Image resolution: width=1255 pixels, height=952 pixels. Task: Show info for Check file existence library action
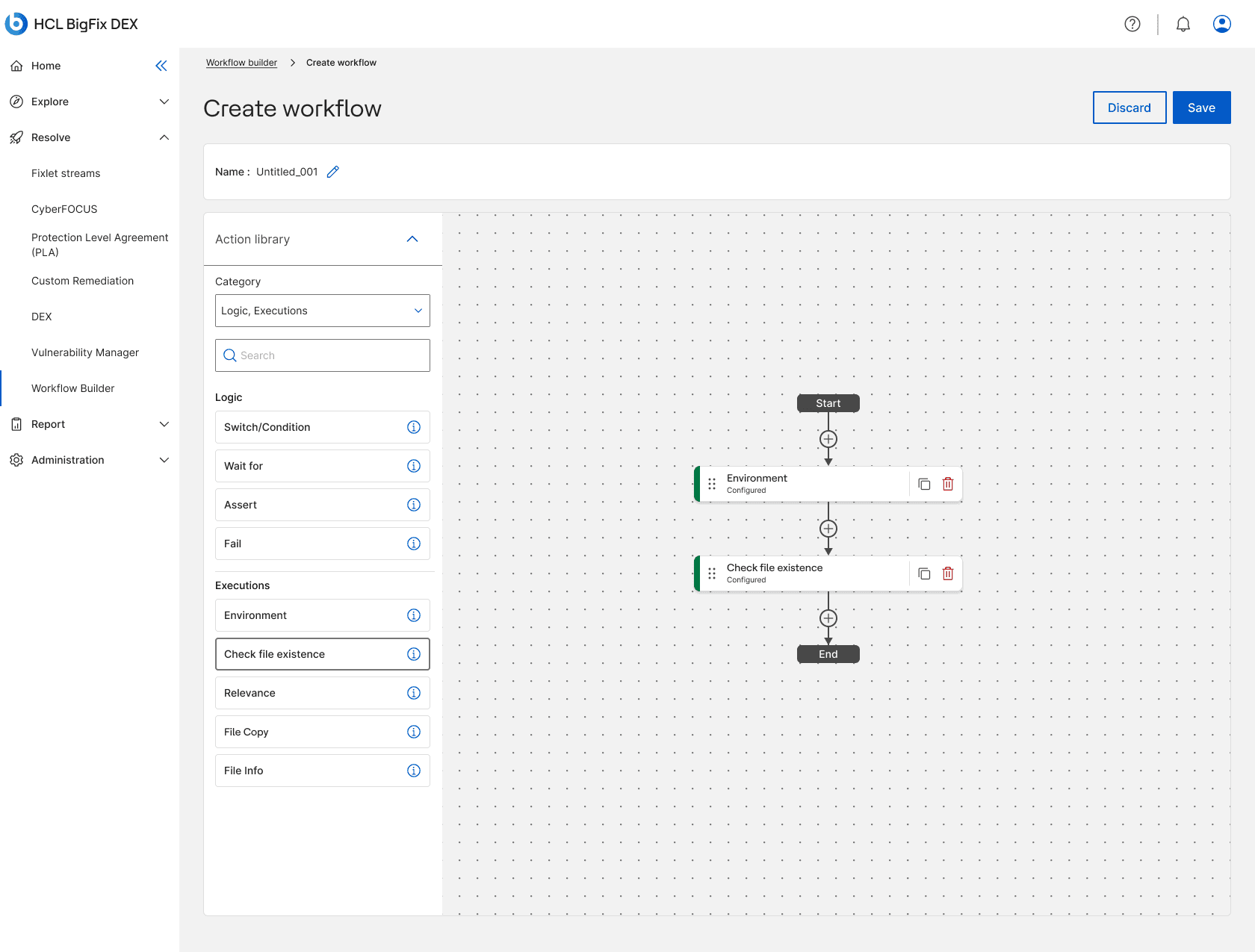coord(414,654)
